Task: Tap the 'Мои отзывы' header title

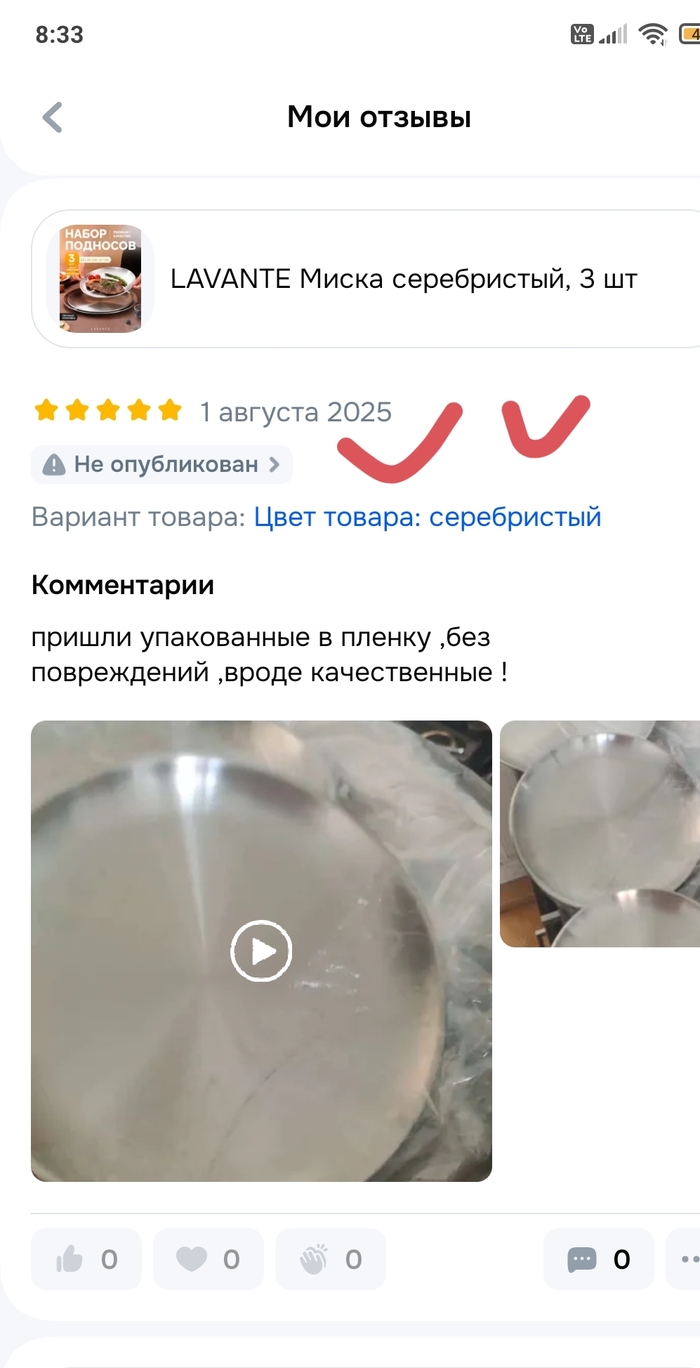Action: pos(379,117)
